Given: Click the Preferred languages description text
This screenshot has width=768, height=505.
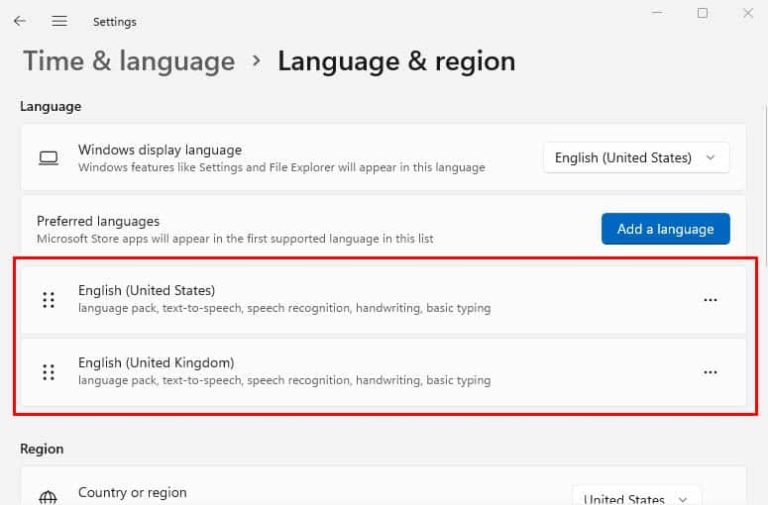Looking at the screenshot, I should [235, 239].
